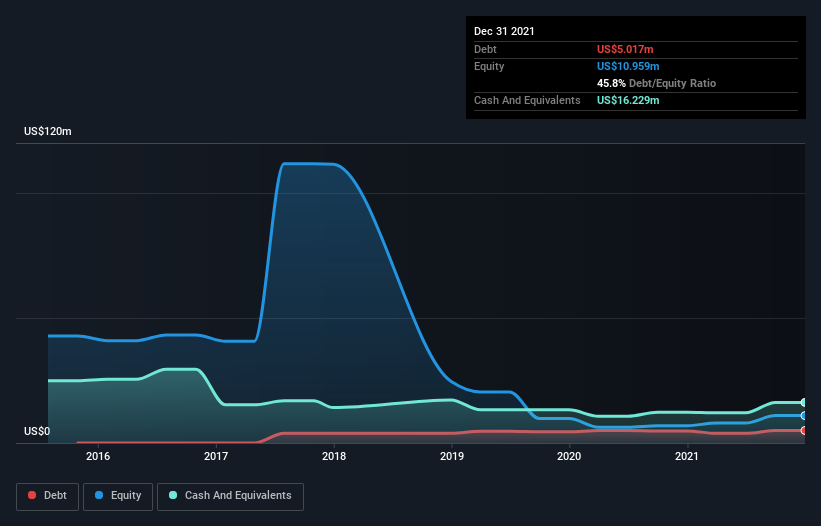The image size is (821, 526).
Task: Click the 2016 x-axis label
Action: pos(98,456)
